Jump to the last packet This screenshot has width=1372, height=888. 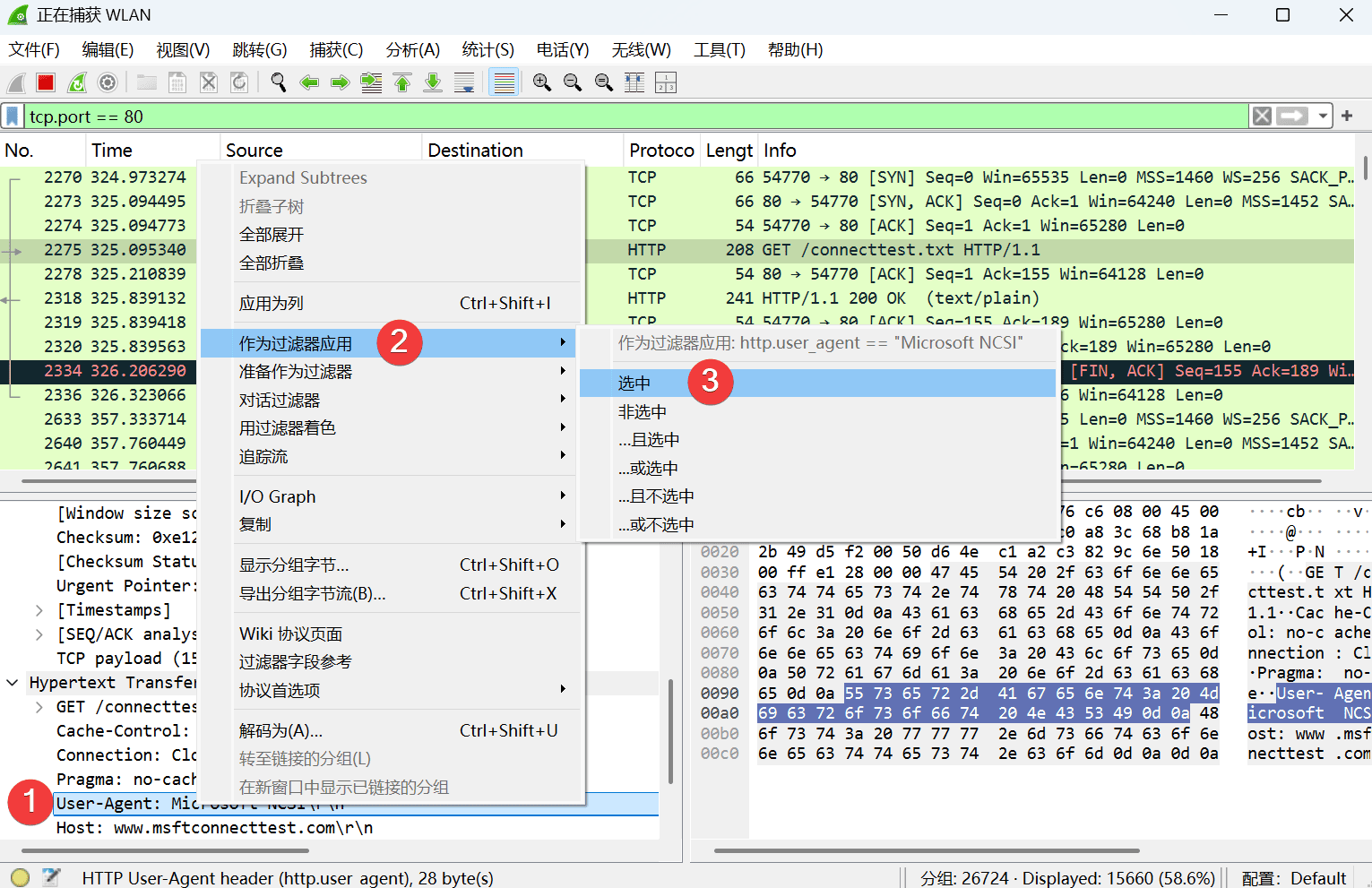[433, 82]
